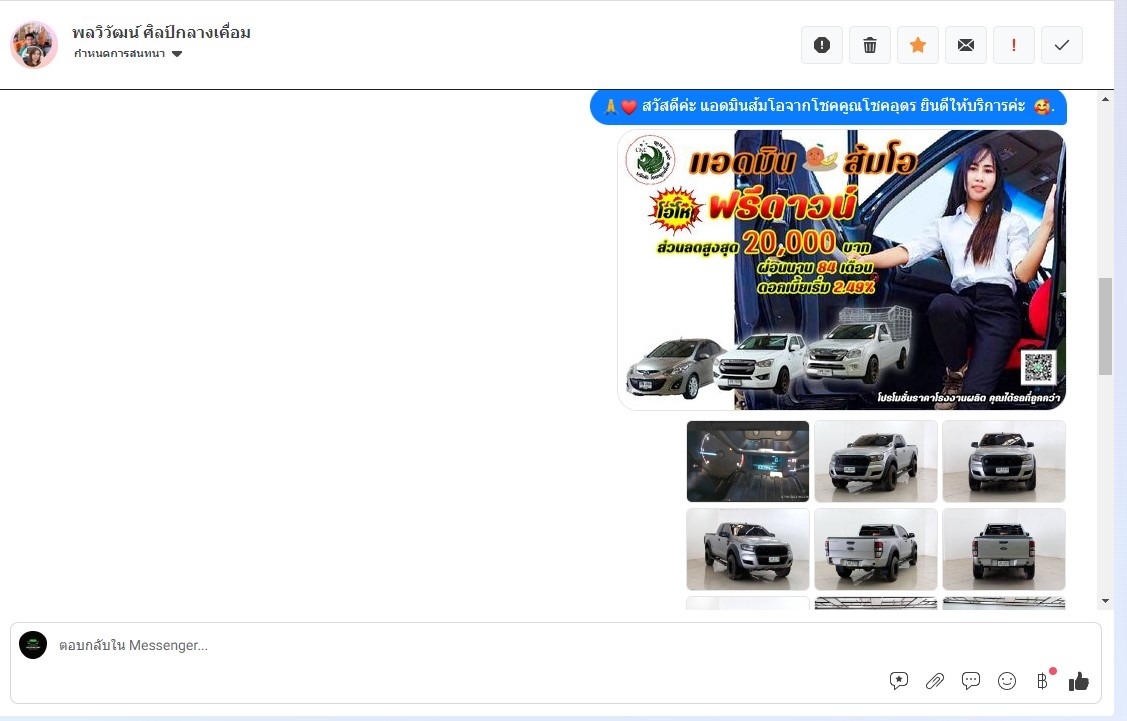Open the promotional free-down-payment banner image
Screen dimensions: 1127x721
coord(841,270)
